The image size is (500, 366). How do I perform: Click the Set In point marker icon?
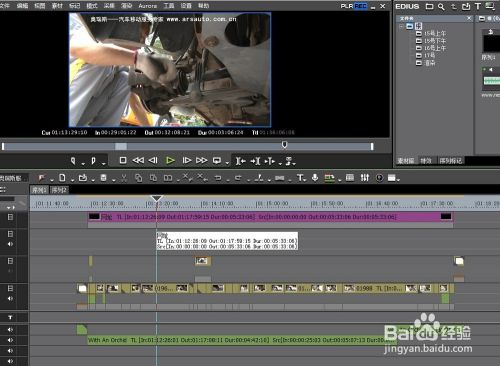tap(73, 161)
